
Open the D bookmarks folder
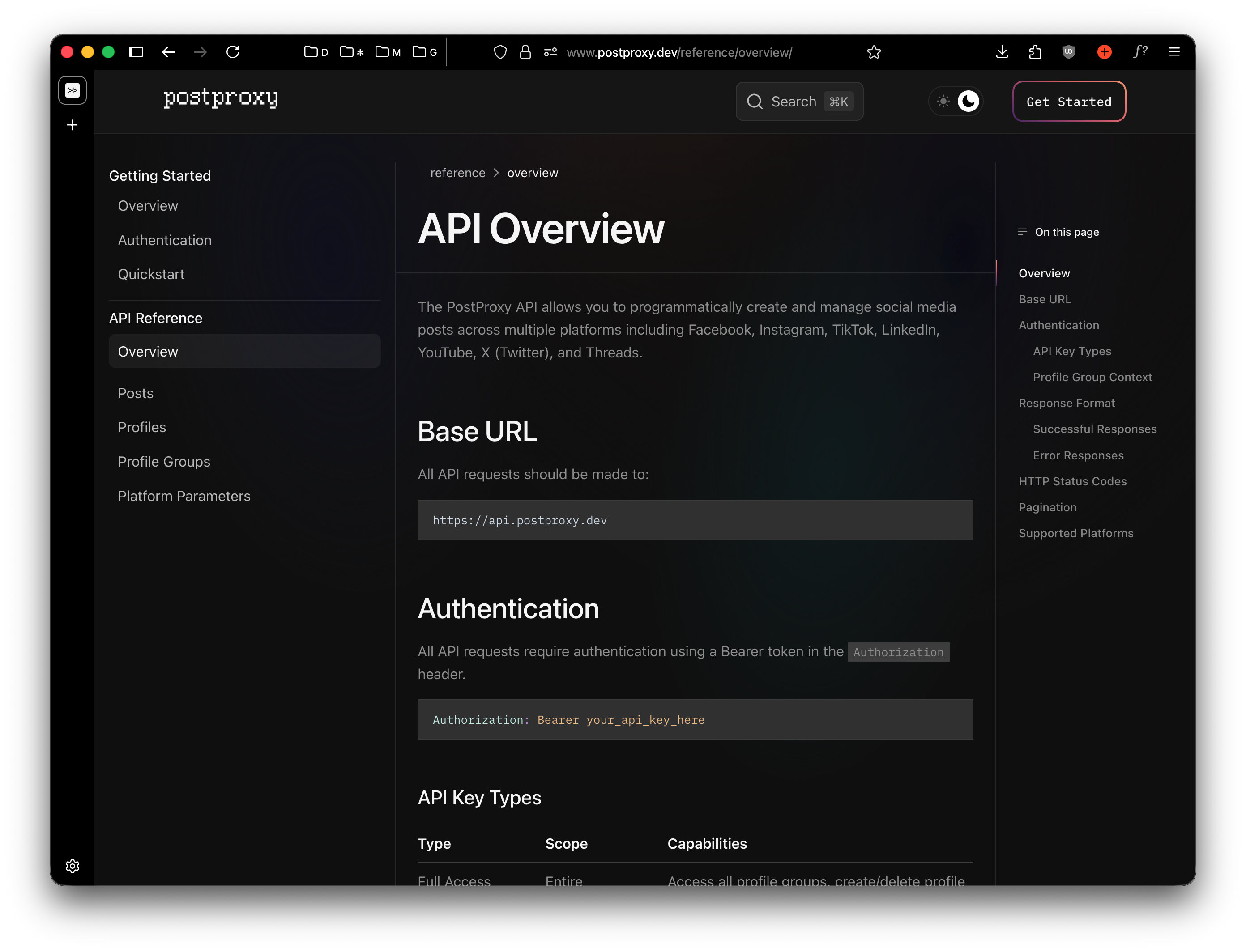click(x=316, y=52)
